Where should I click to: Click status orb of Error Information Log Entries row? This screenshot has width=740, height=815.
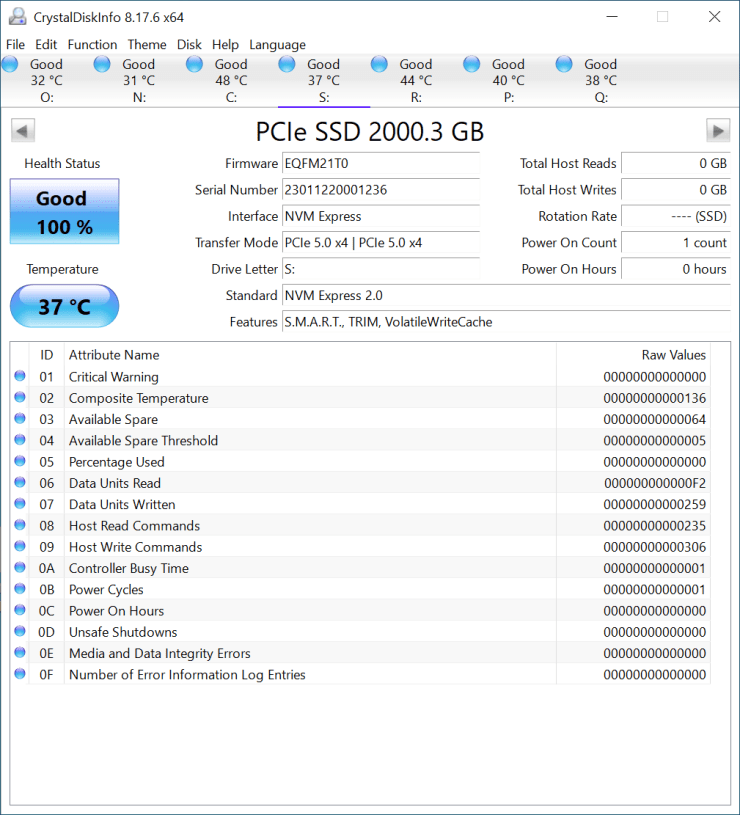tap(20, 674)
